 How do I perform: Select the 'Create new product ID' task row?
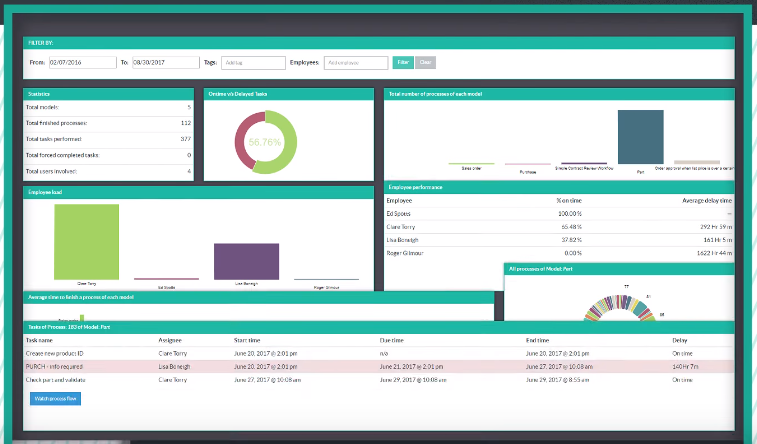378,353
